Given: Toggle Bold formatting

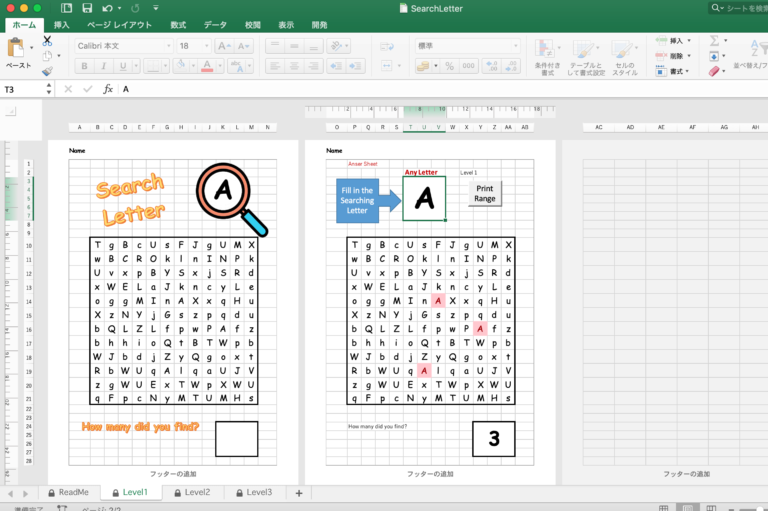Looking at the screenshot, I should point(84,66).
